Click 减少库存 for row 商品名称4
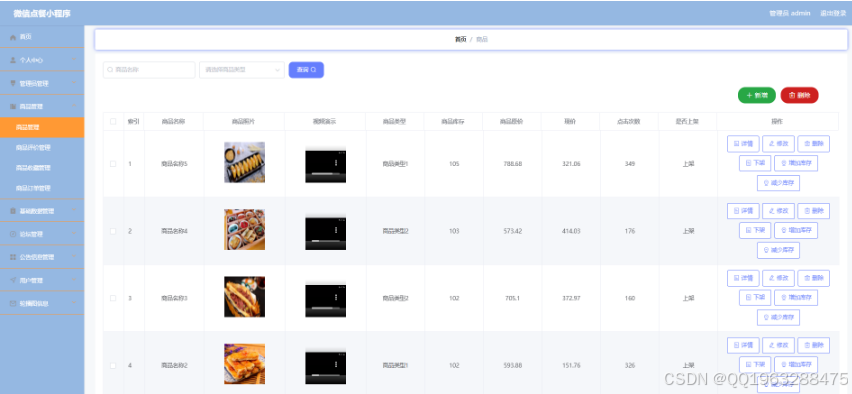The image size is (852, 394). [779, 251]
